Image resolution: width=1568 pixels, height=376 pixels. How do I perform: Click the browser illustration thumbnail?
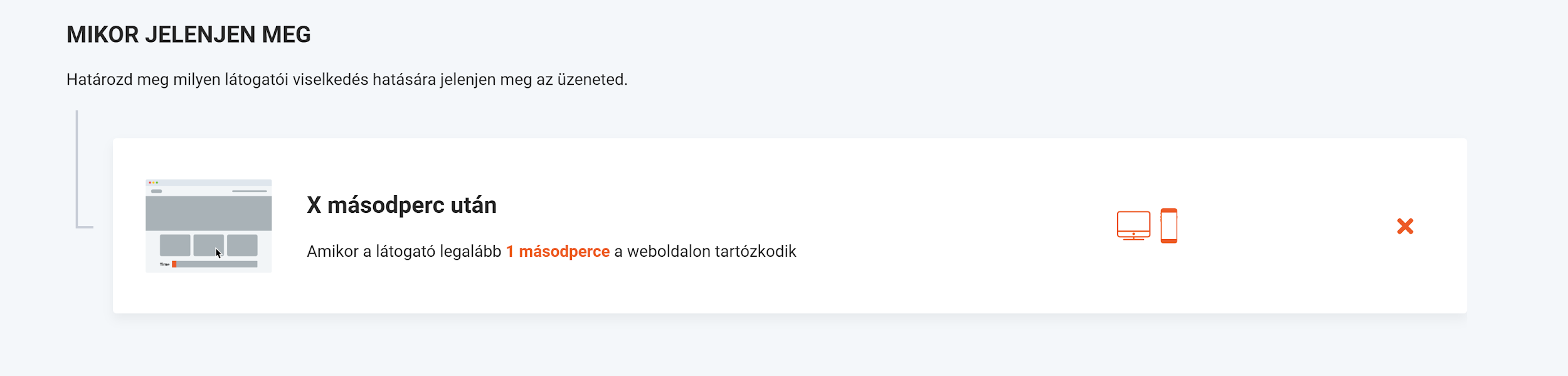coord(208,225)
